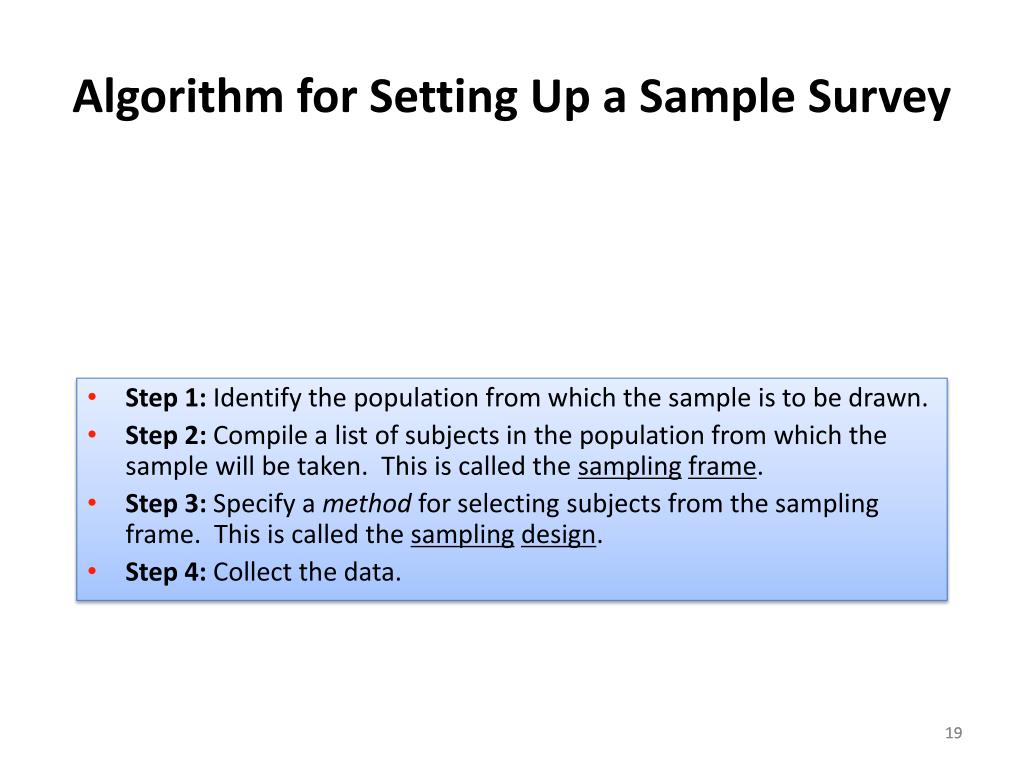
Task: Click the italic word 'method'
Action: 367,504
